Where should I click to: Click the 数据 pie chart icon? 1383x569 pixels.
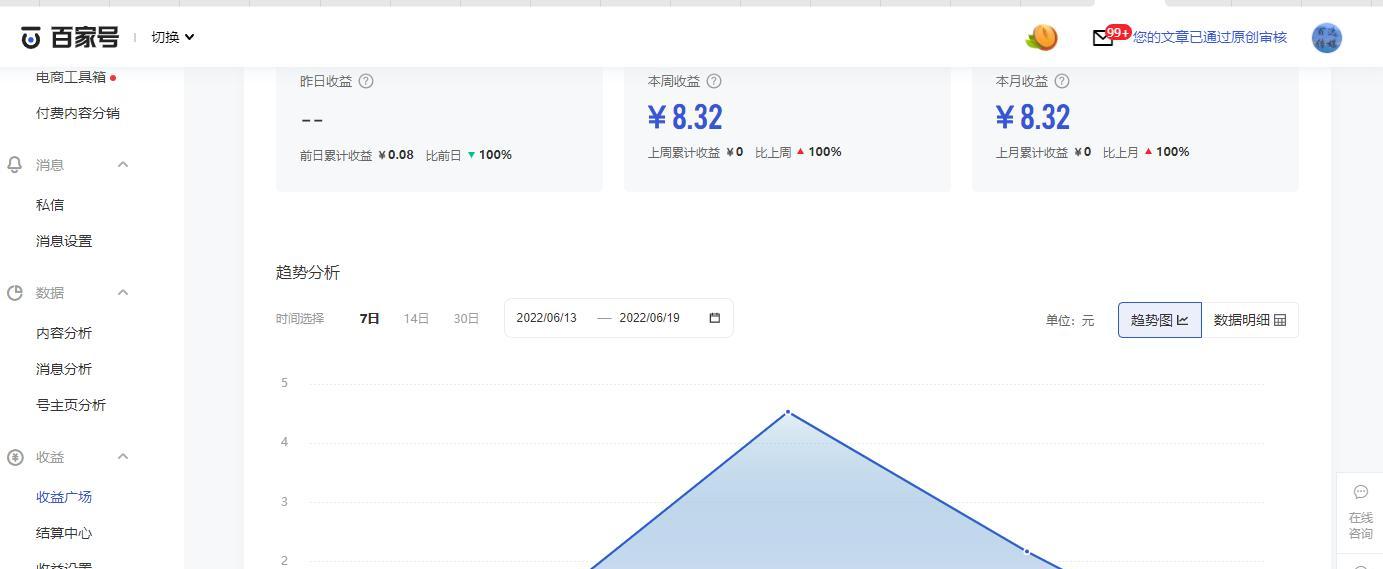coord(15,293)
